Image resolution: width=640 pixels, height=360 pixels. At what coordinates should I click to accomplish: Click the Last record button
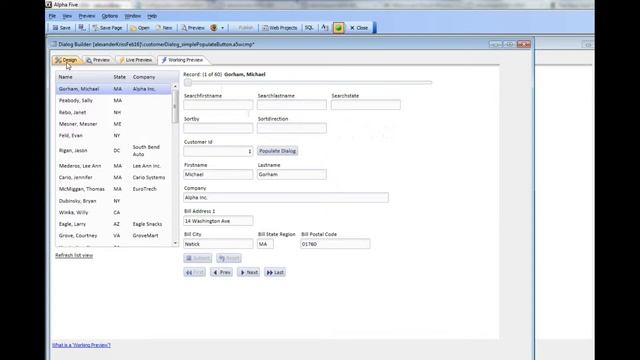tap(275, 272)
